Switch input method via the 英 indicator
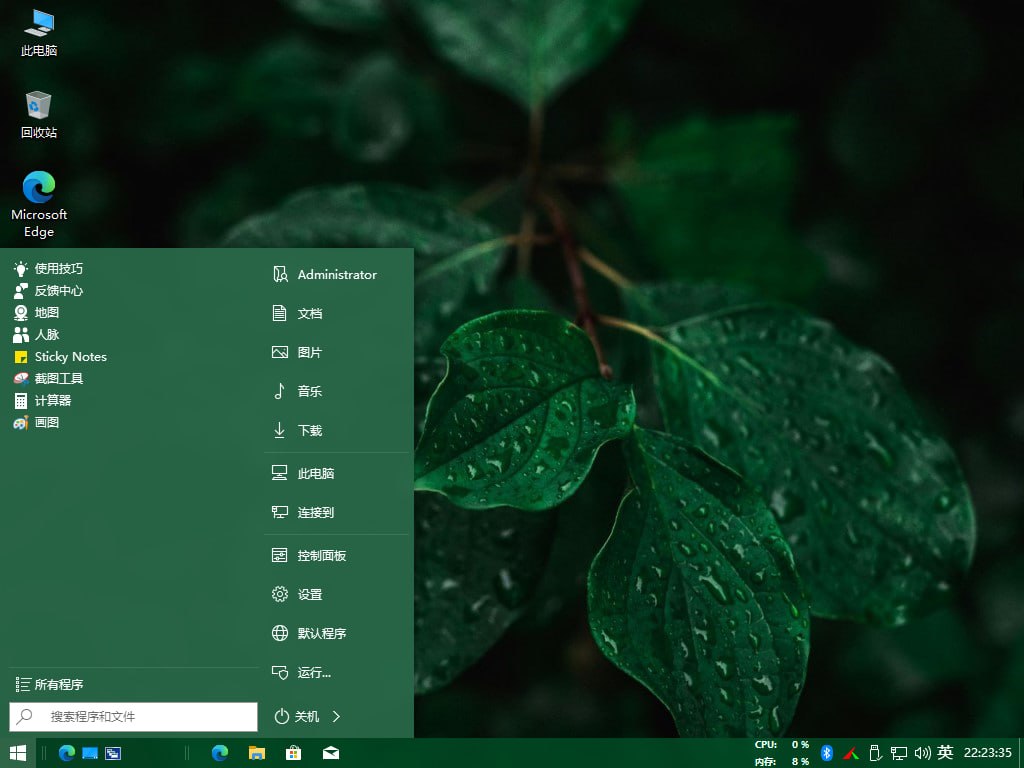Screen dimensions: 1024x768 (x=945, y=752)
